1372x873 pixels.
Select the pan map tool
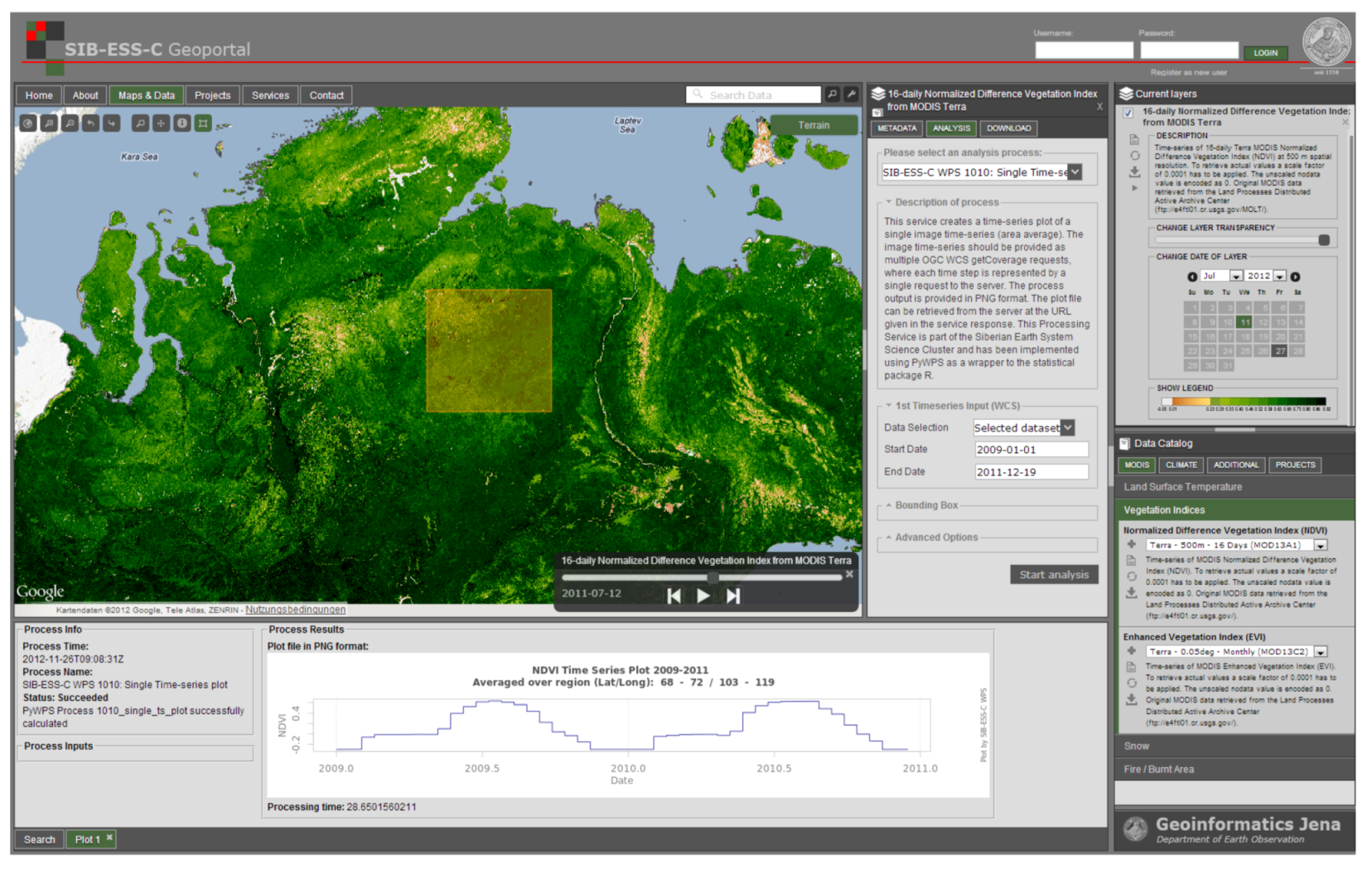pos(161,123)
